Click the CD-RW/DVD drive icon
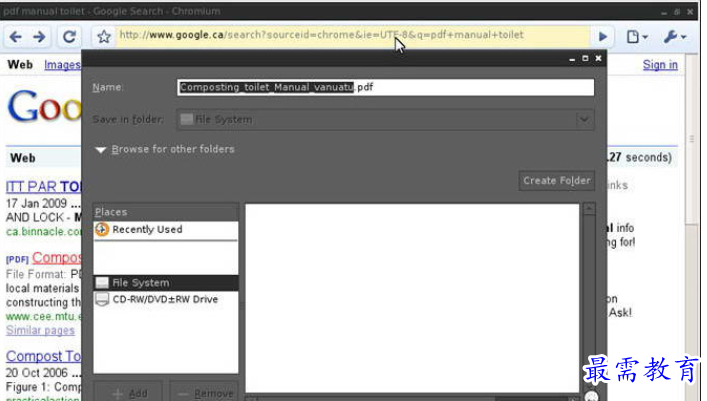707x401 pixels. (x=102, y=300)
